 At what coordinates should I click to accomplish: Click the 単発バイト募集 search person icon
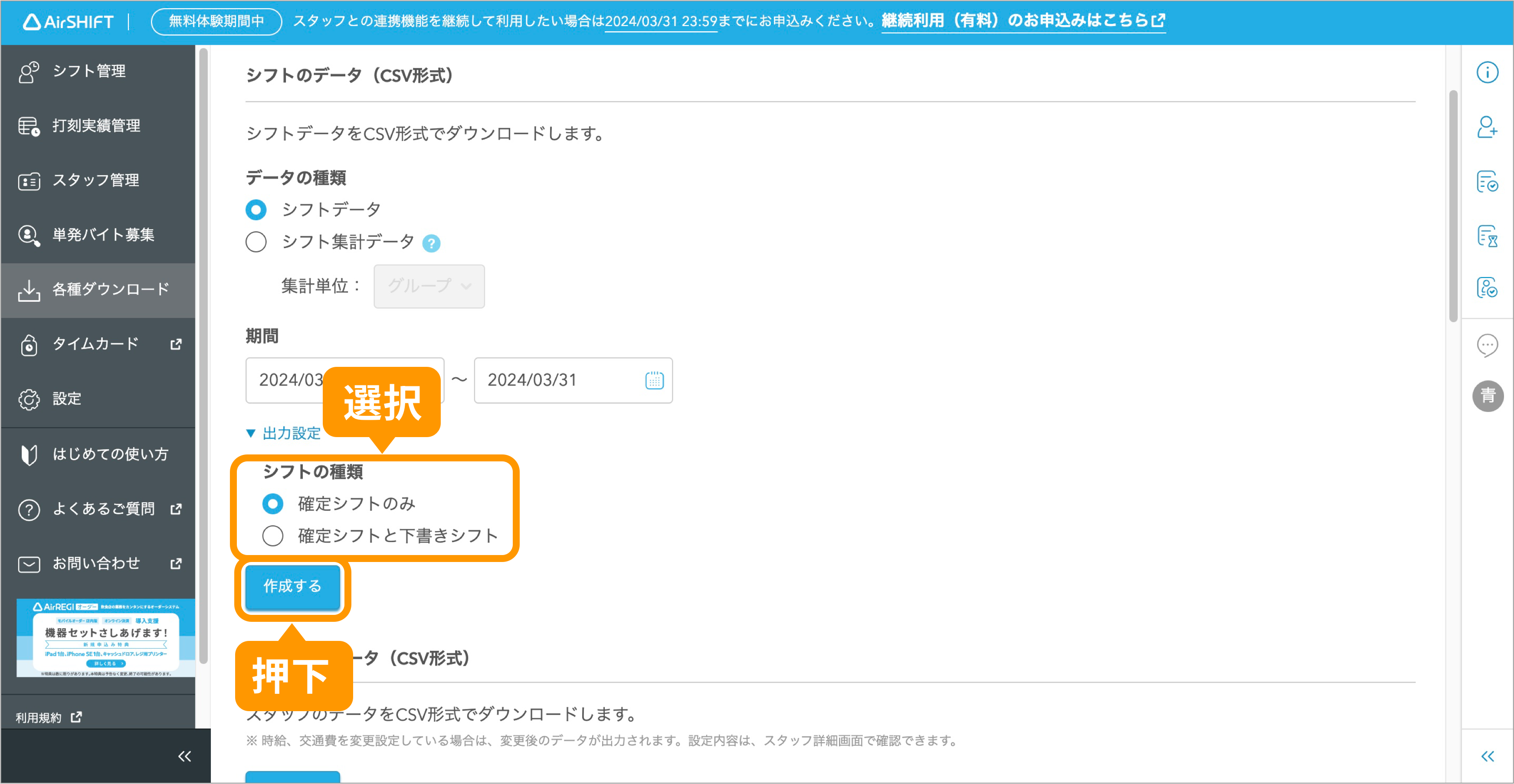tap(29, 235)
